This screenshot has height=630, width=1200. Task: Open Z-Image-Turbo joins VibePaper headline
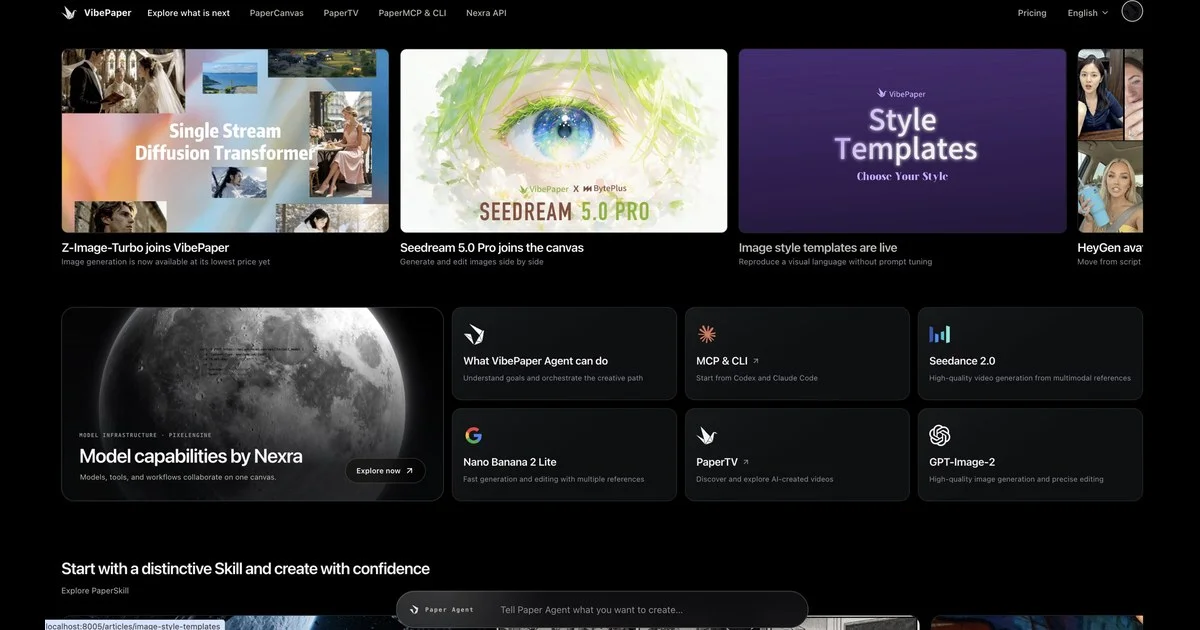tap(145, 247)
